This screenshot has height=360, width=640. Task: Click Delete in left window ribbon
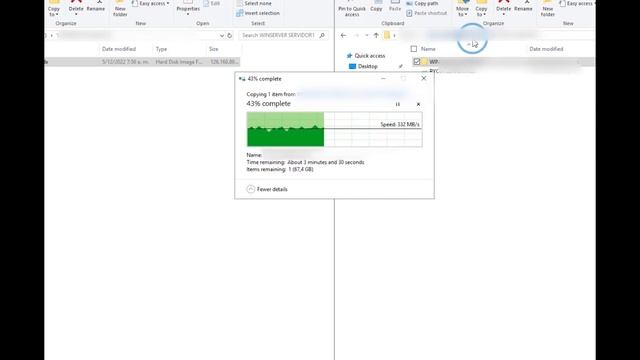[x=76, y=9]
